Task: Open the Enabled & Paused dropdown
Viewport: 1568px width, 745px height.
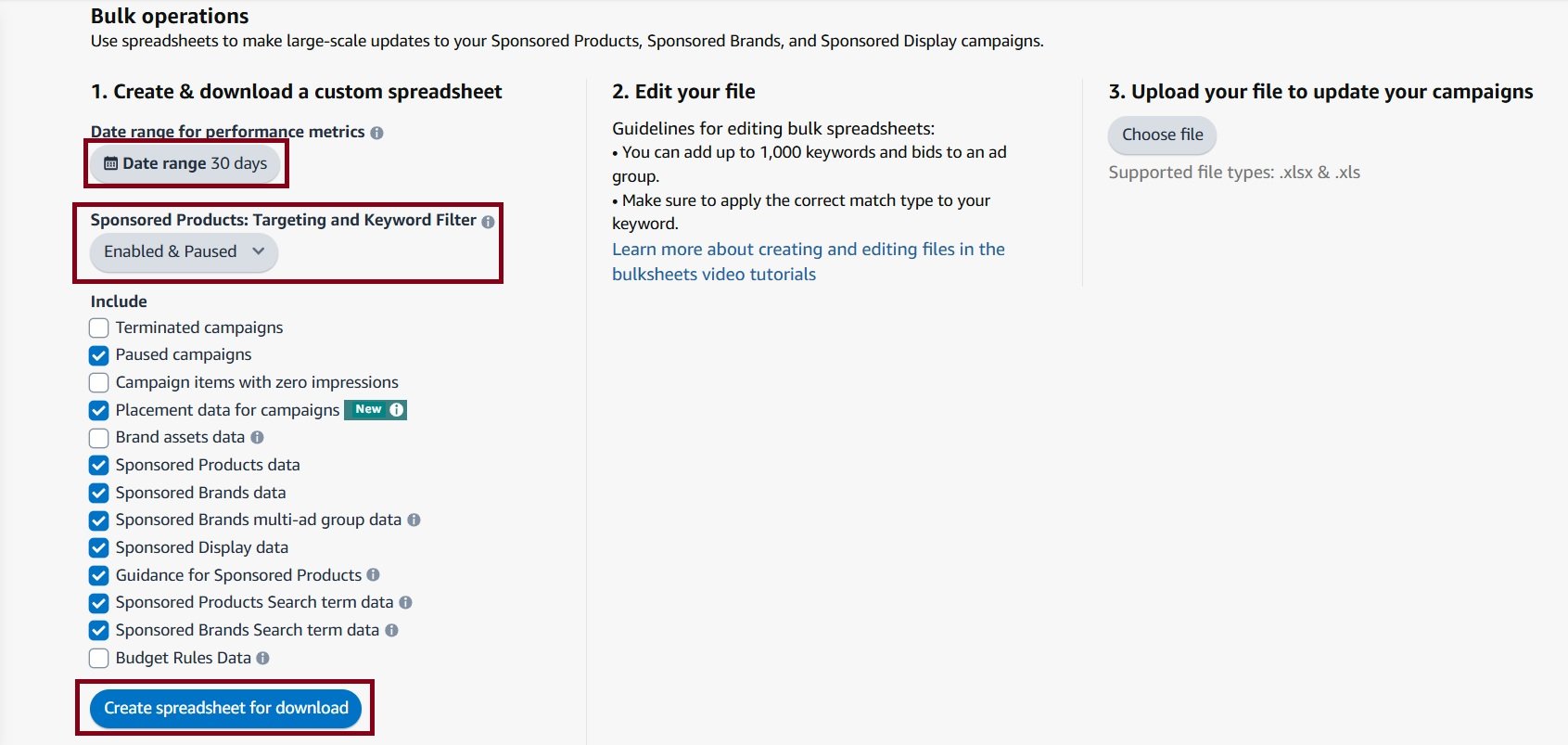Action: pyautogui.click(x=182, y=251)
